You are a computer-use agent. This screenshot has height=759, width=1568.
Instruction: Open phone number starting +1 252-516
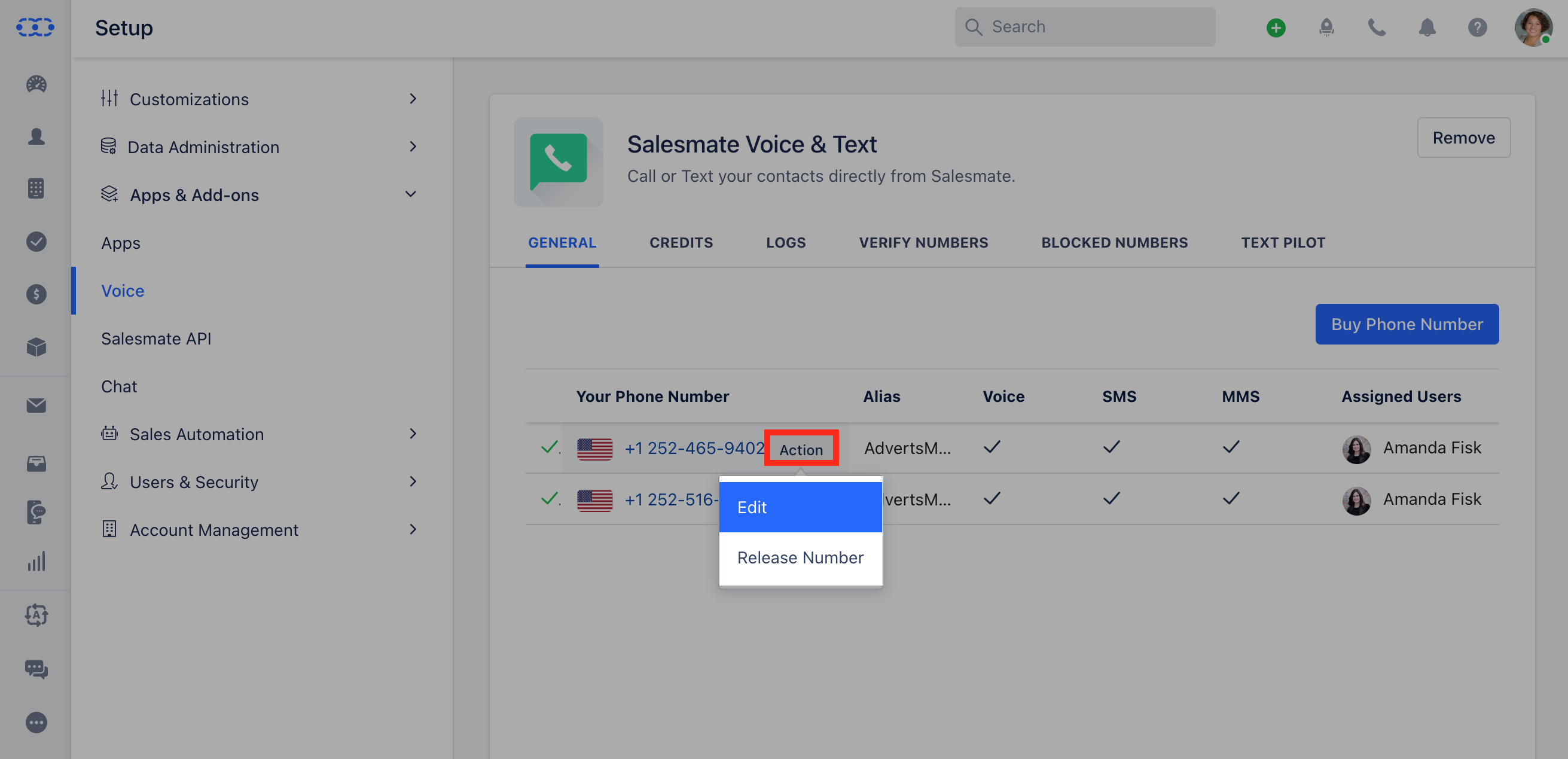672,499
